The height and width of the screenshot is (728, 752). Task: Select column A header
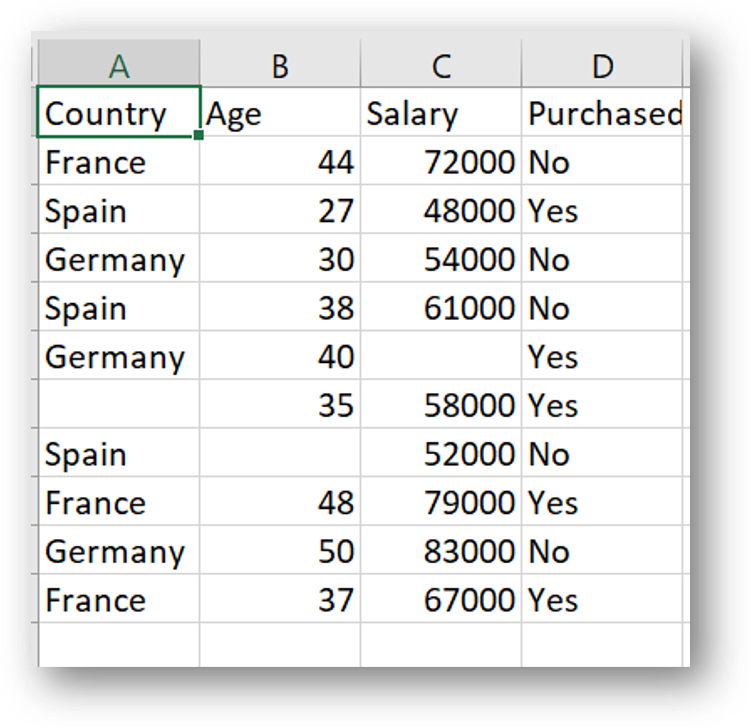pyautogui.click(x=119, y=63)
